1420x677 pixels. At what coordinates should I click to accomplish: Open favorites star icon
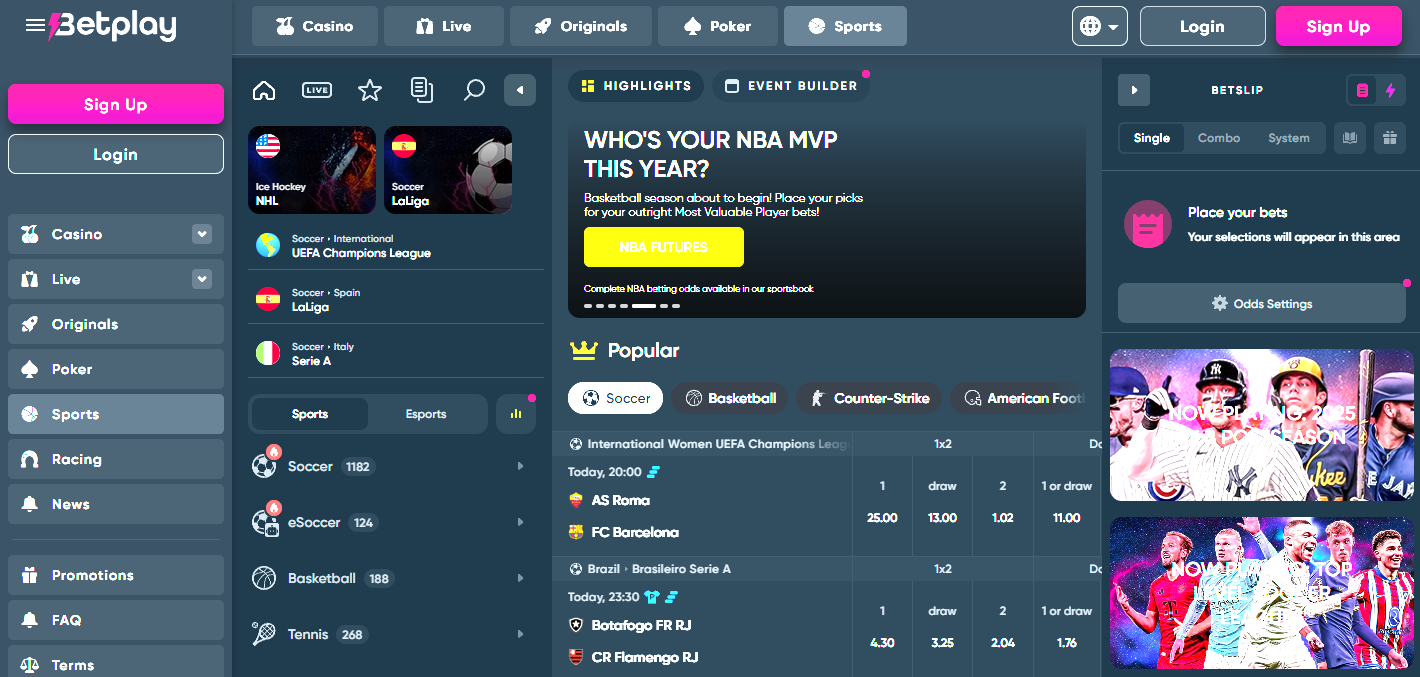(x=370, y=90)
